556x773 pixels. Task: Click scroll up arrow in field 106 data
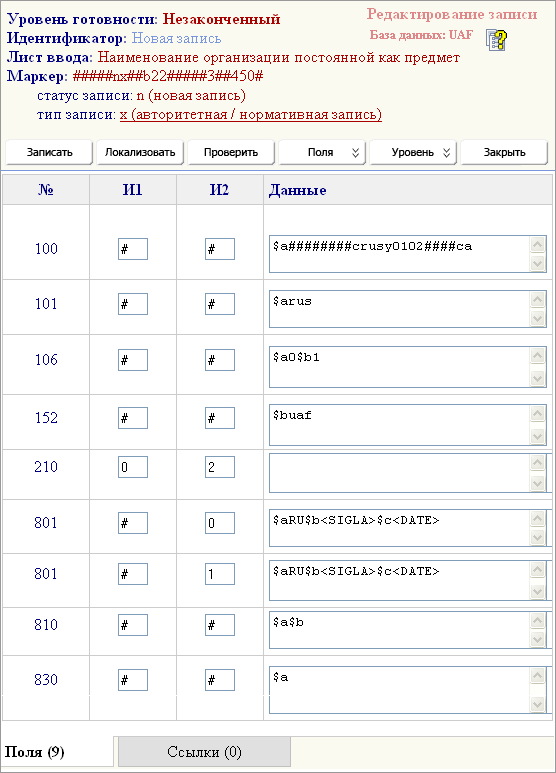pos(537,355)
